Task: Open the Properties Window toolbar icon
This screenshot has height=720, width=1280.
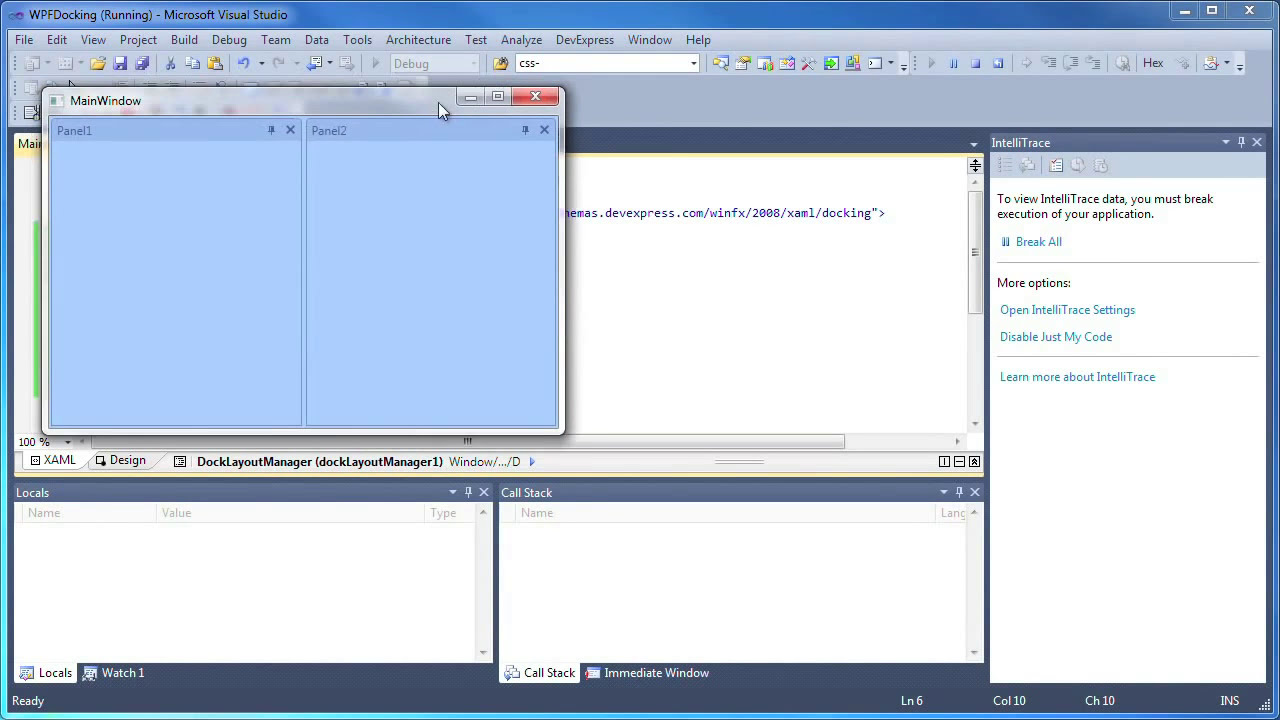Action: point(743,63)
